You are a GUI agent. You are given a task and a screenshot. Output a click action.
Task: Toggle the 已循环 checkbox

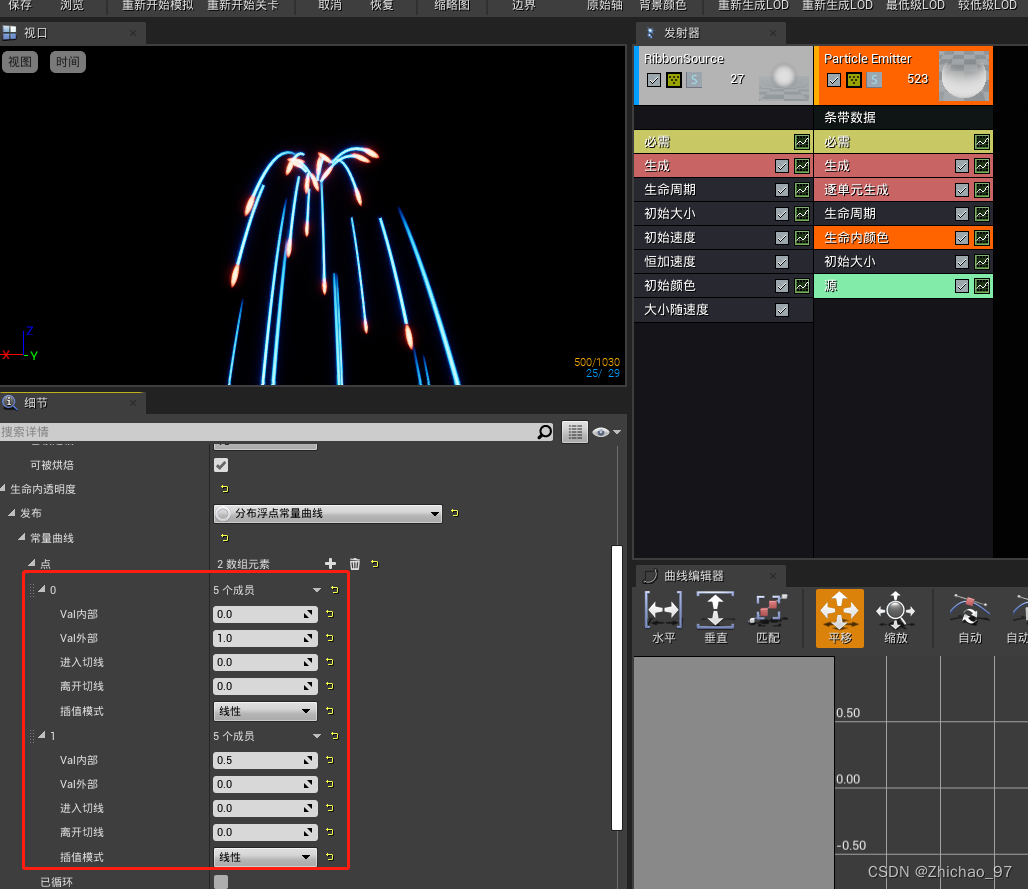221,882
